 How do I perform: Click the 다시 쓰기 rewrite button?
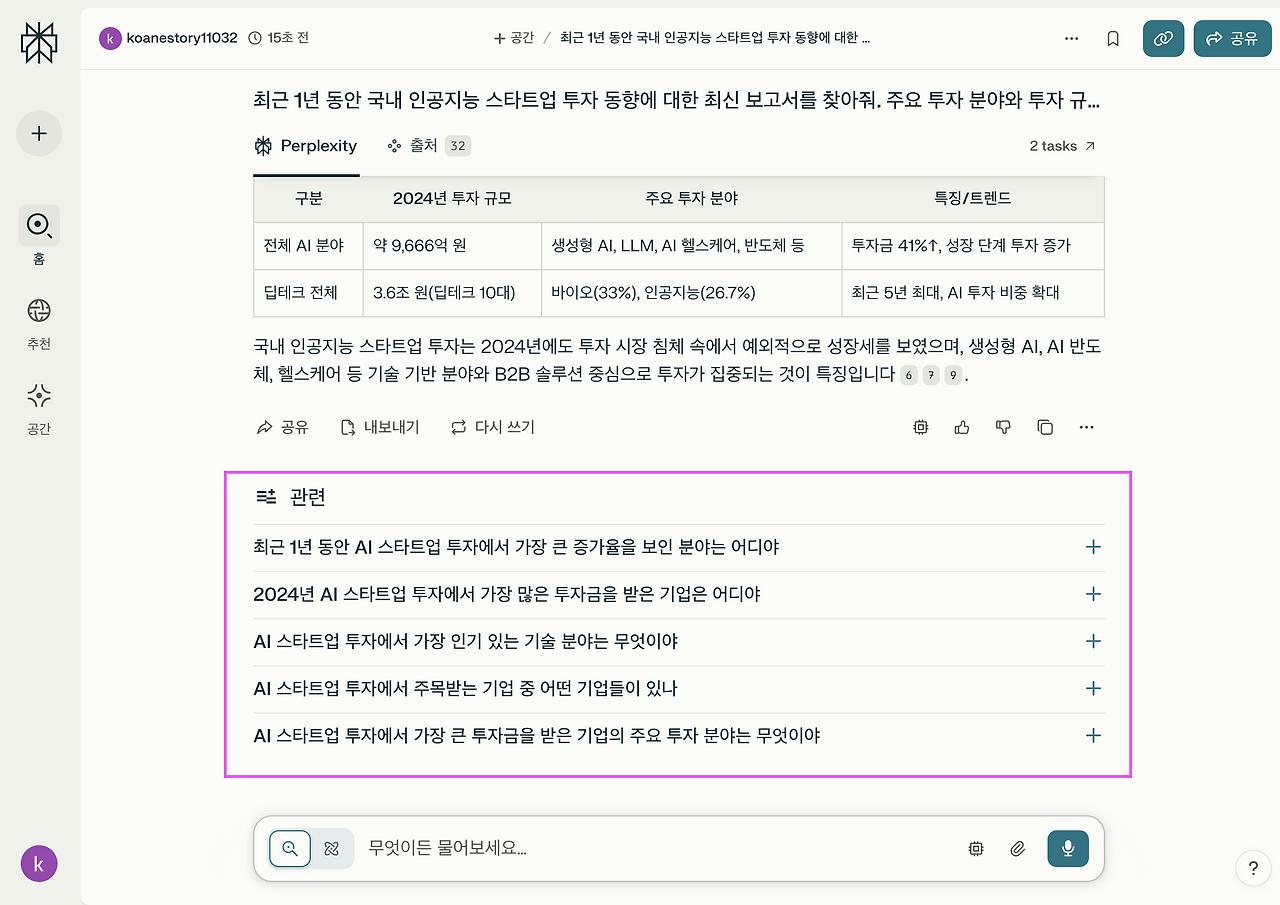[492, 427]
